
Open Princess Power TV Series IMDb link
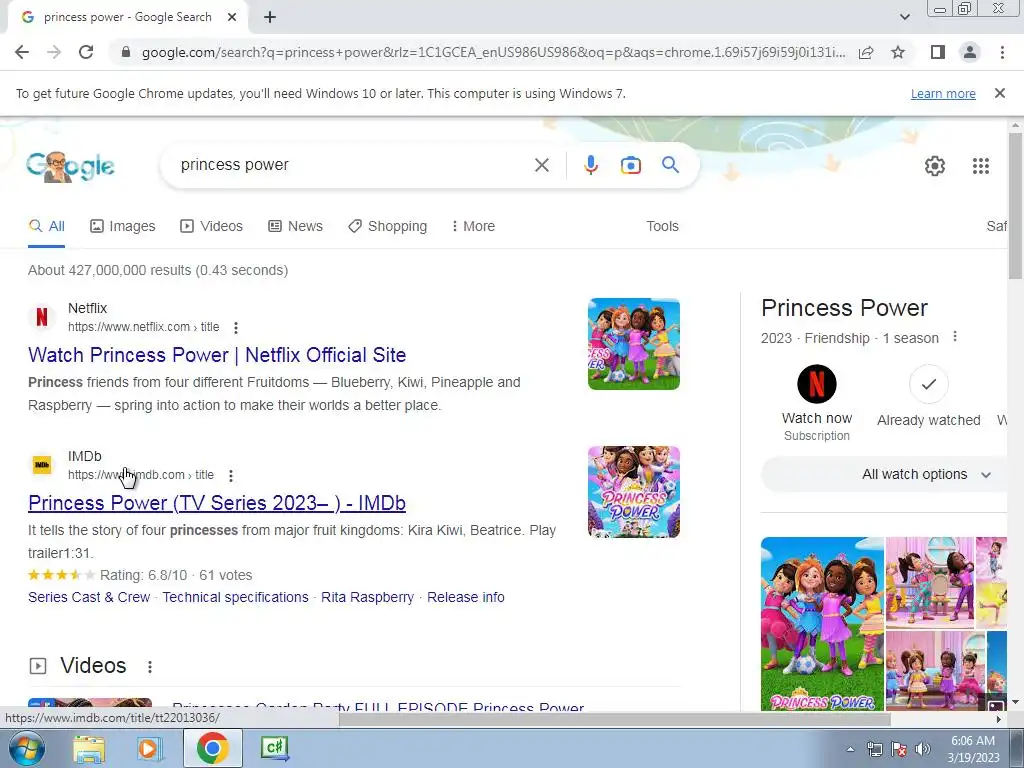coord(217,503)
